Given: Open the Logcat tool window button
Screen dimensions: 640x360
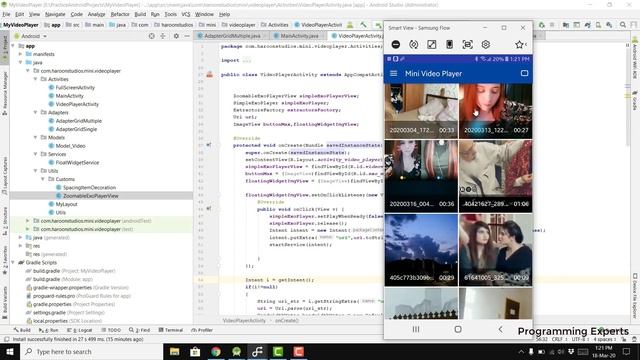Looking at the screenshot, I should pyautogui.click(x=79, y=330).
